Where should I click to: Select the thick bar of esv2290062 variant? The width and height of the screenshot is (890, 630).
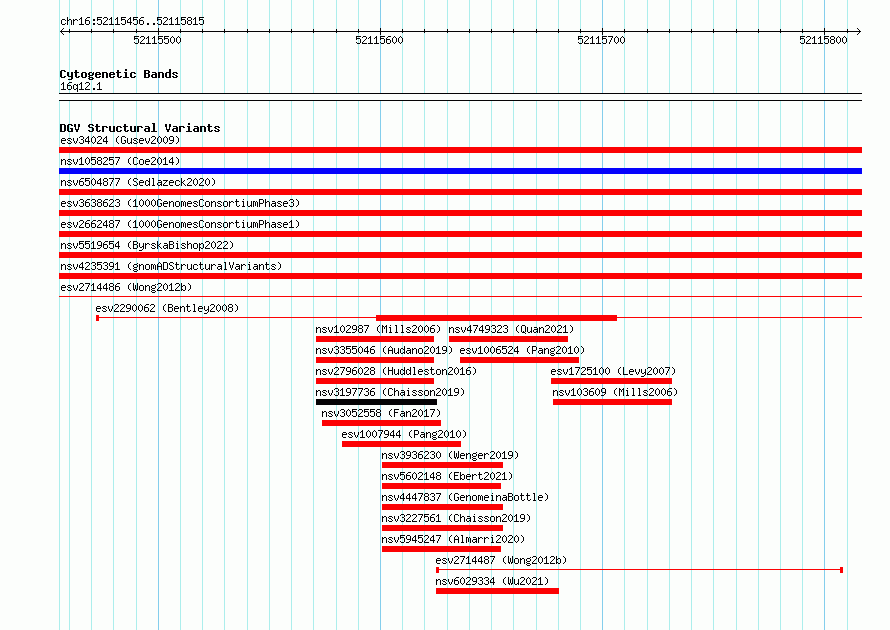[x=496, y=318]
